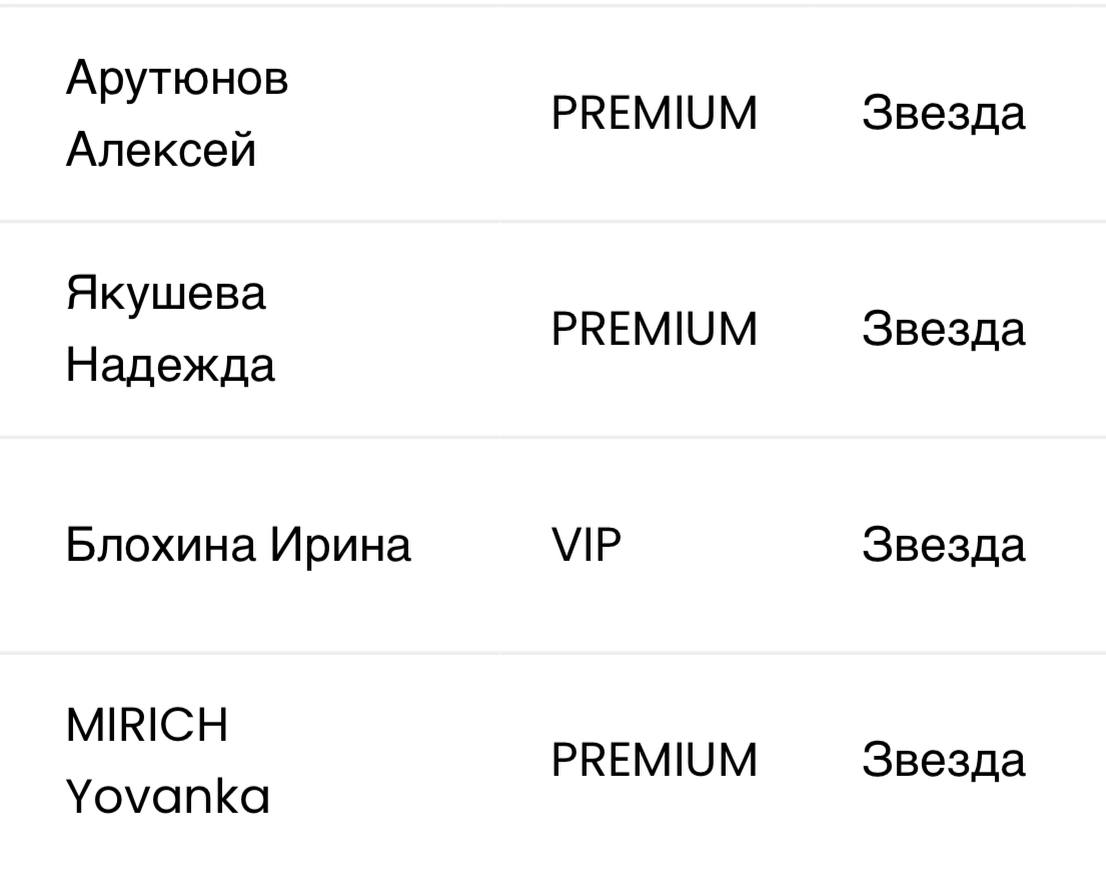Click PREMIUM in the Якушева Надежда row

(654, 329)
